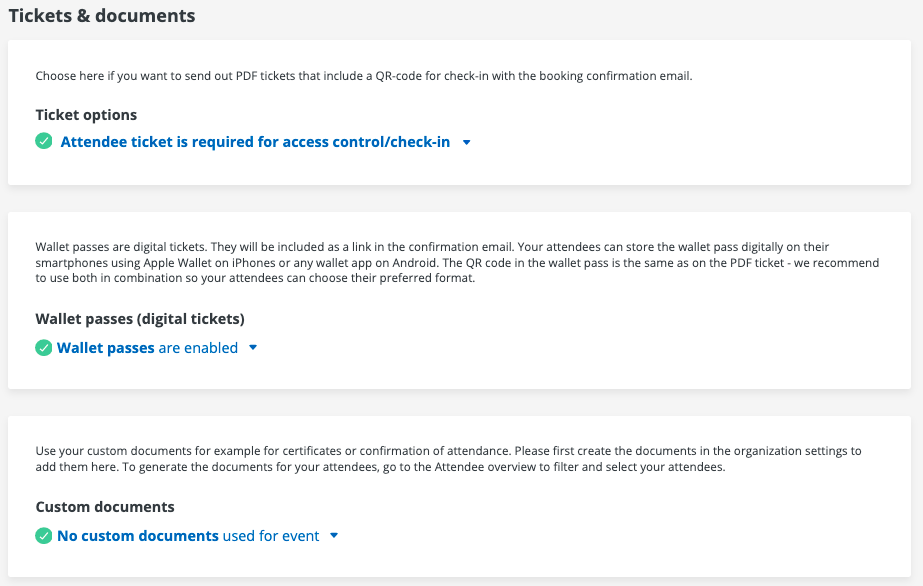
Task: Click green checkmark beside No custom documents
Action: (44, 536)
